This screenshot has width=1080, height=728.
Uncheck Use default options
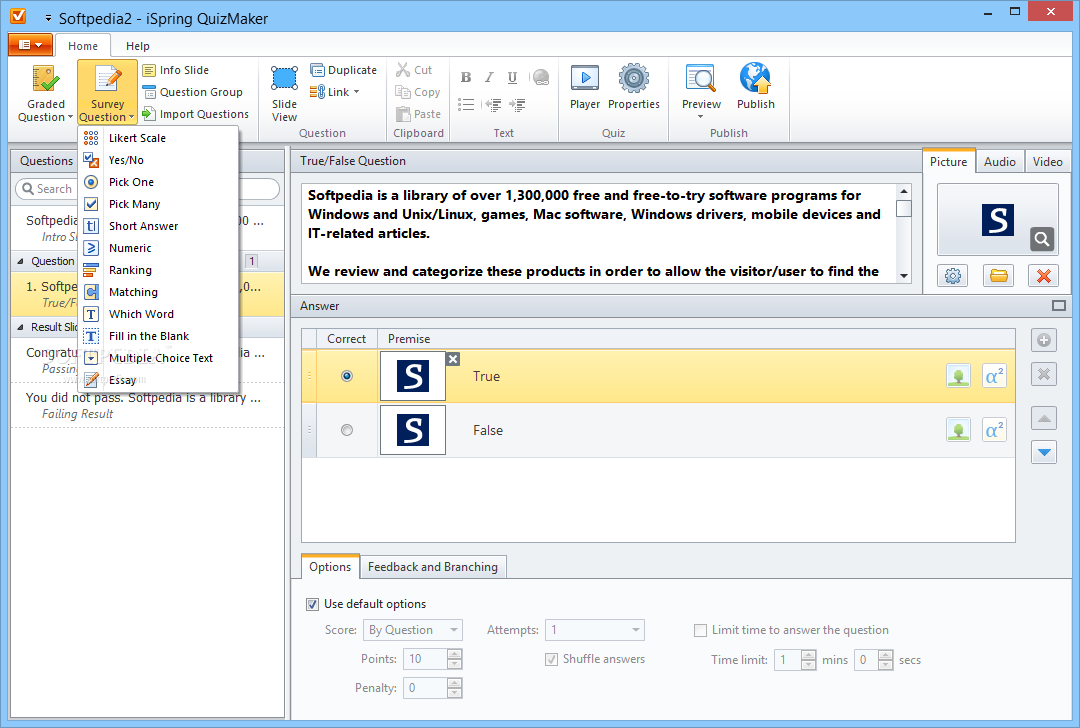click(x=313, y=604)
